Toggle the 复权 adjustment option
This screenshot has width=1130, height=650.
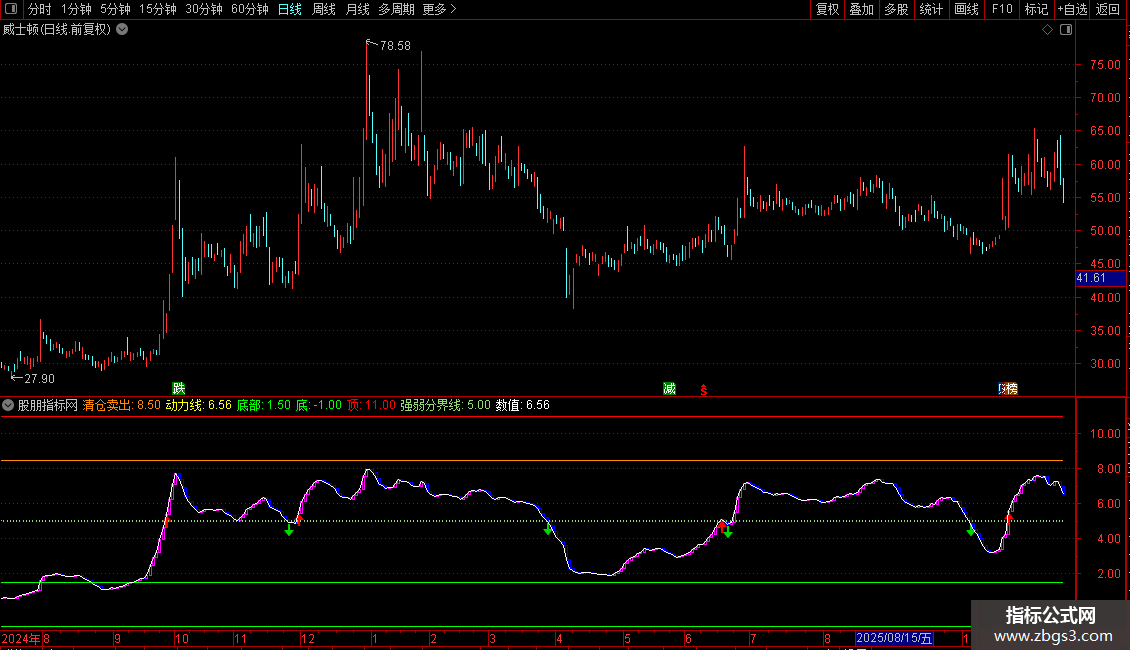(x=827, y=9)
